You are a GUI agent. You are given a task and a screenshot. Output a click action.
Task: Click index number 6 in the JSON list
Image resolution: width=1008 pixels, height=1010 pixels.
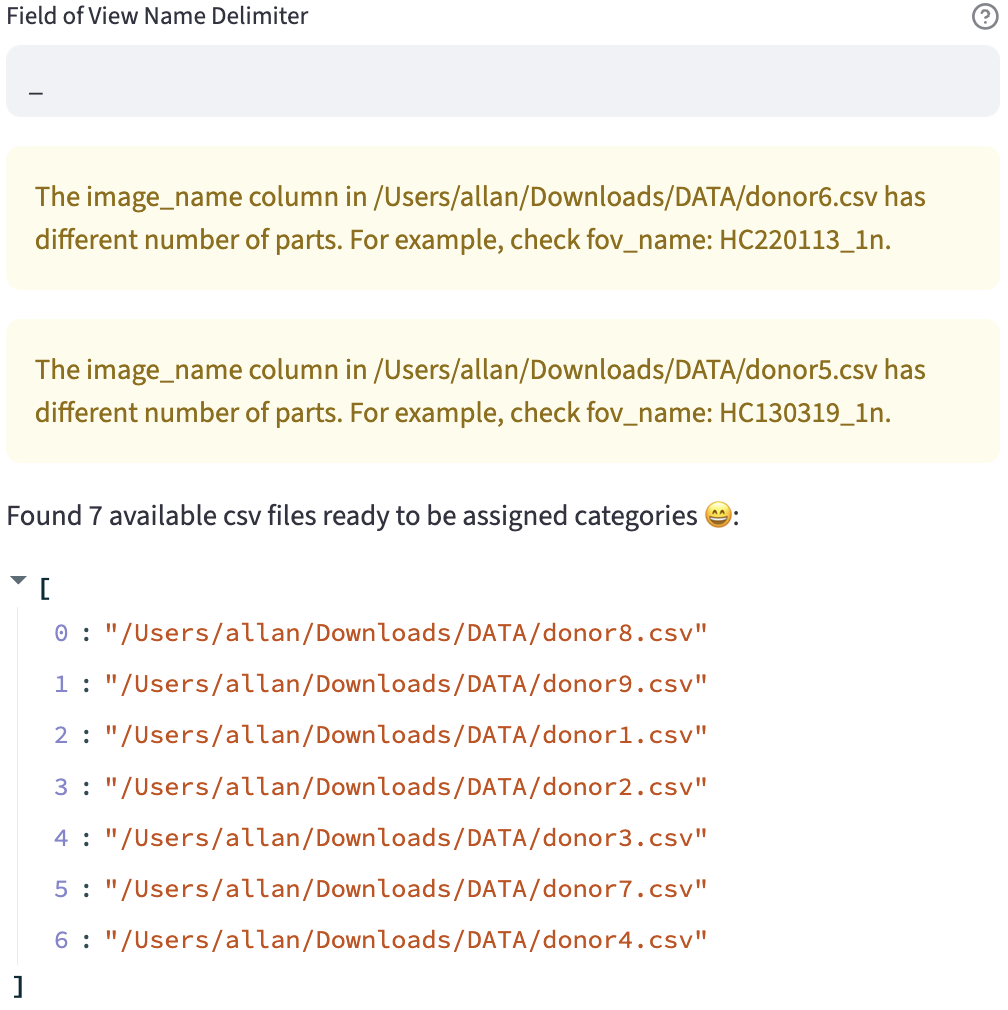coord(61,940)
